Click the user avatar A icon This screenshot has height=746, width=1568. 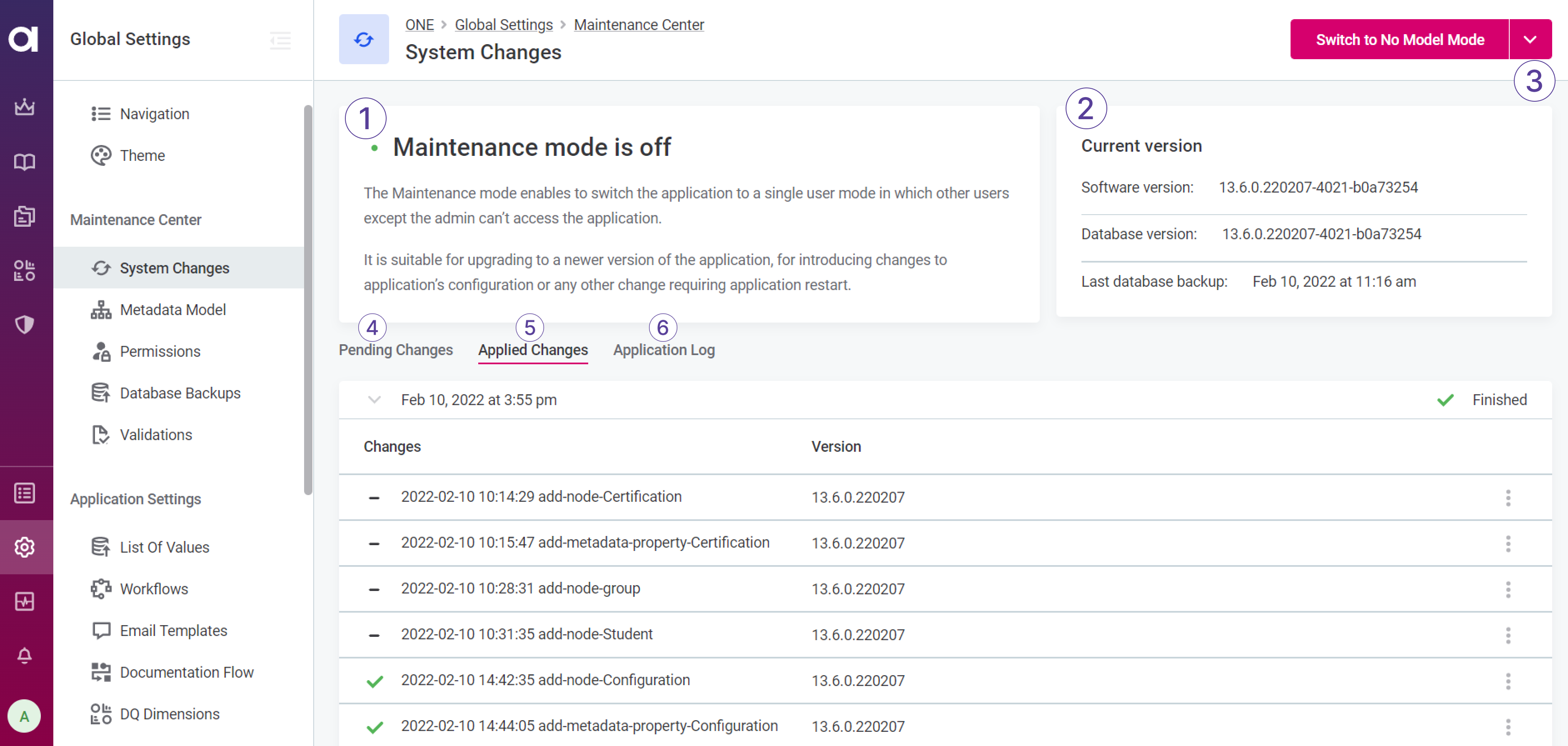[24, 716]
